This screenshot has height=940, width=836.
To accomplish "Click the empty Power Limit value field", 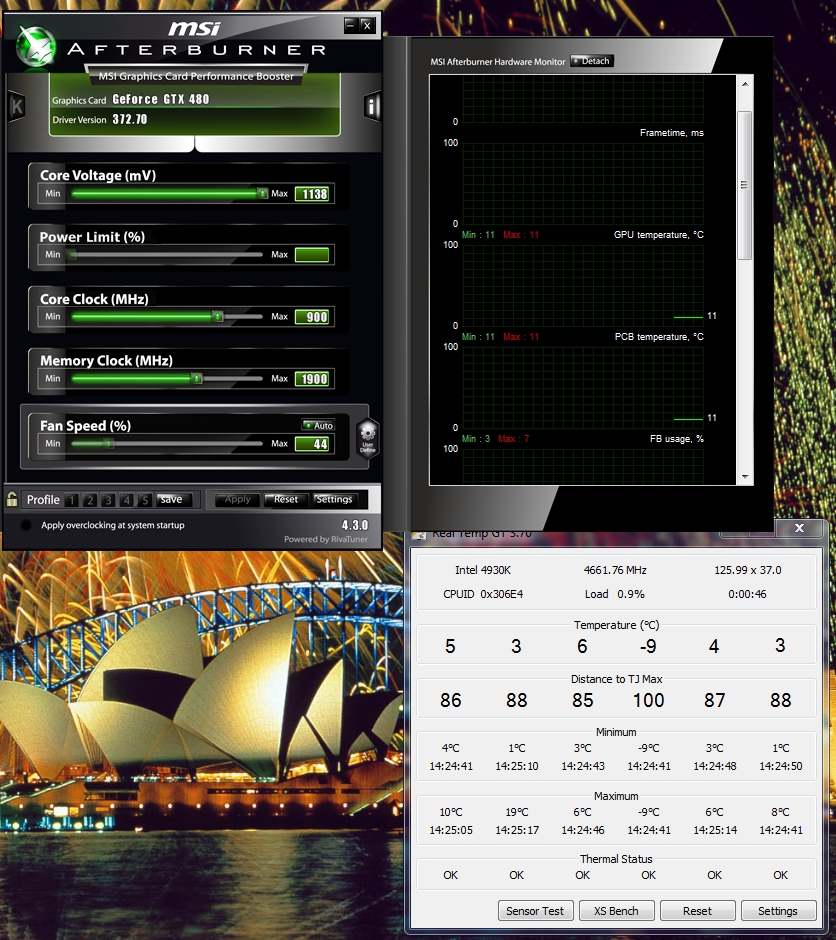I will click(312, 255).
